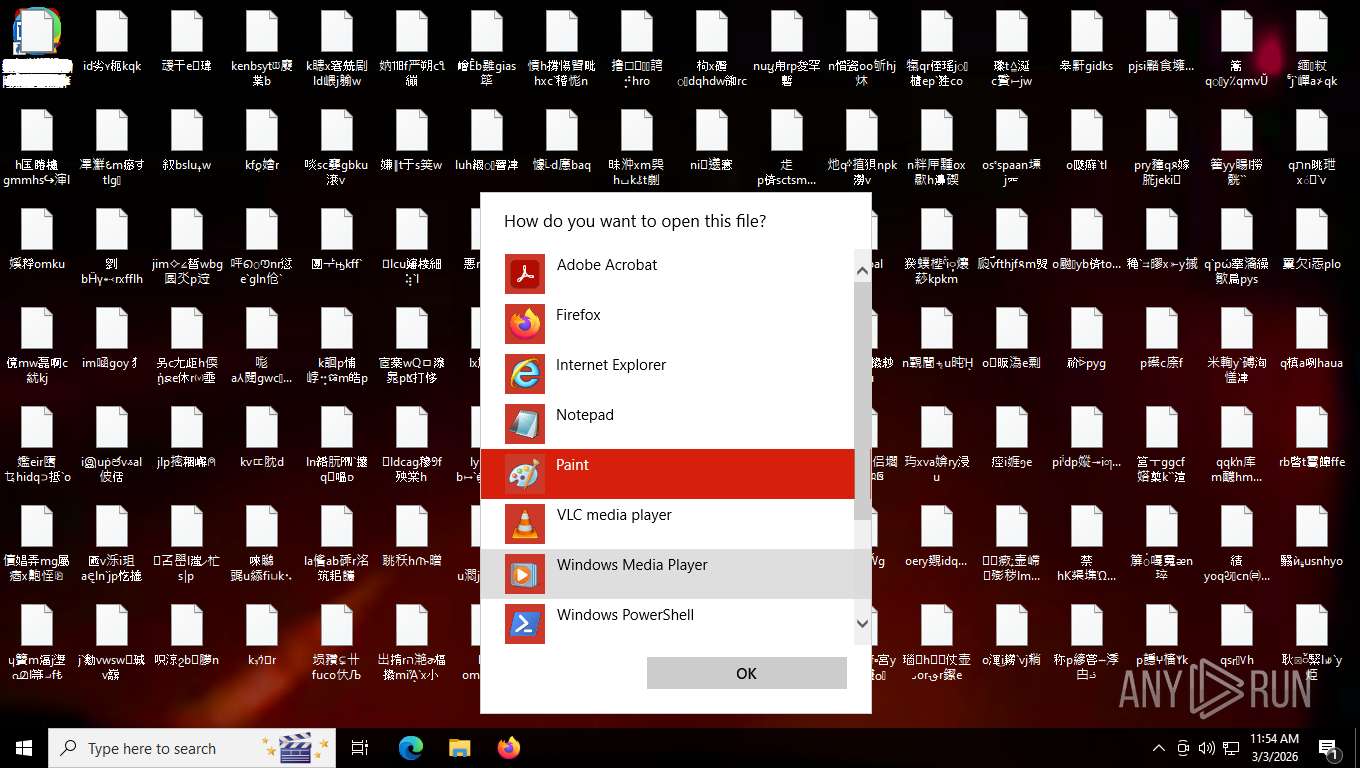Select the Notepad text label

[585, 415]
